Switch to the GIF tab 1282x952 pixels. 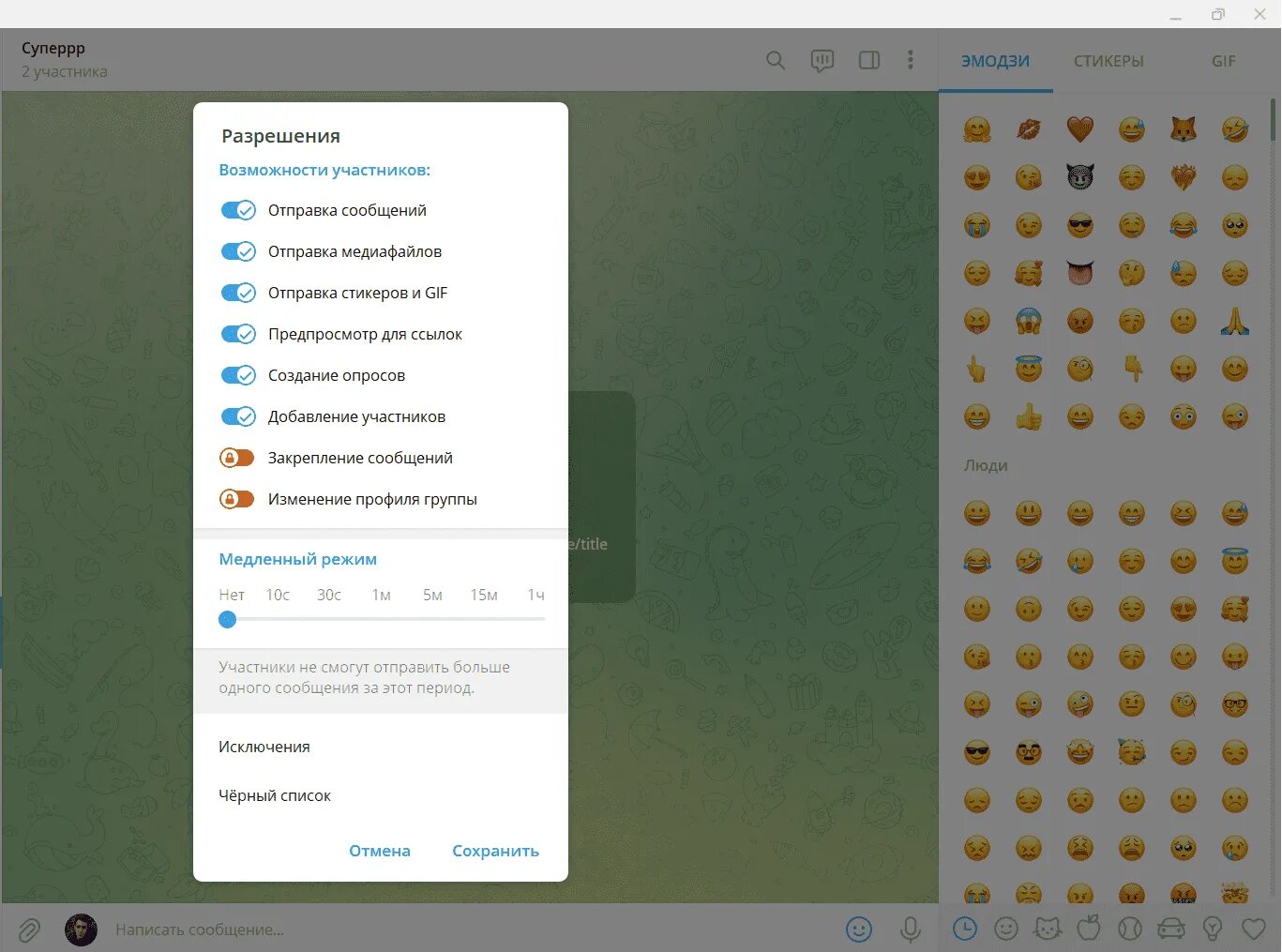[1223, 61]
